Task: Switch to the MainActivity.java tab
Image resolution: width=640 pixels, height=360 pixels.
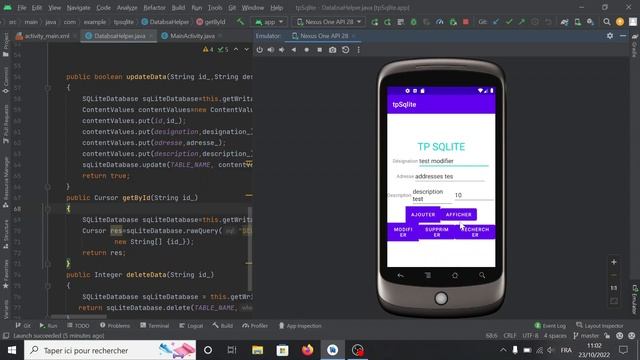Action: point(192,36)
